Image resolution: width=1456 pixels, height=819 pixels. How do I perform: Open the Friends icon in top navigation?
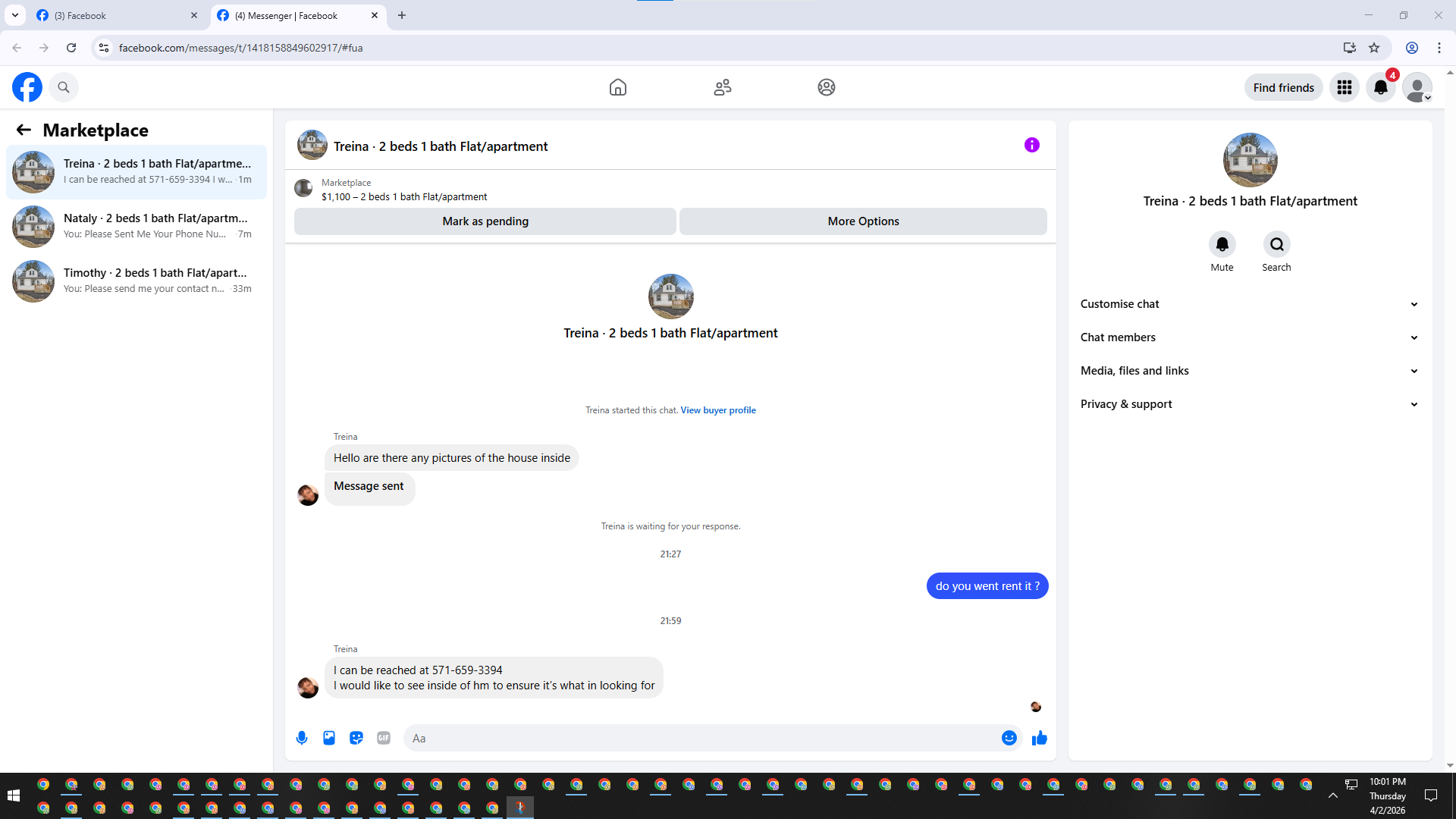[x=723, y=87]
